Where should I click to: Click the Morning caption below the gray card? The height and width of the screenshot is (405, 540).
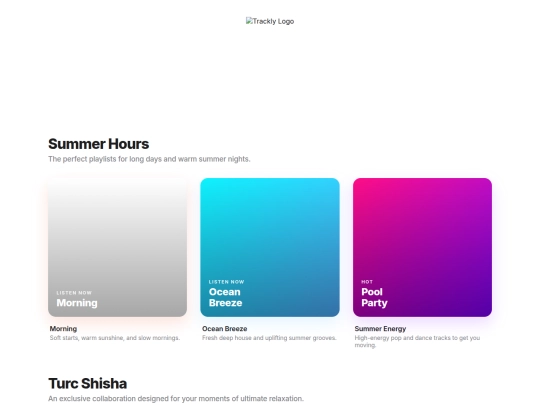(63, 329)
